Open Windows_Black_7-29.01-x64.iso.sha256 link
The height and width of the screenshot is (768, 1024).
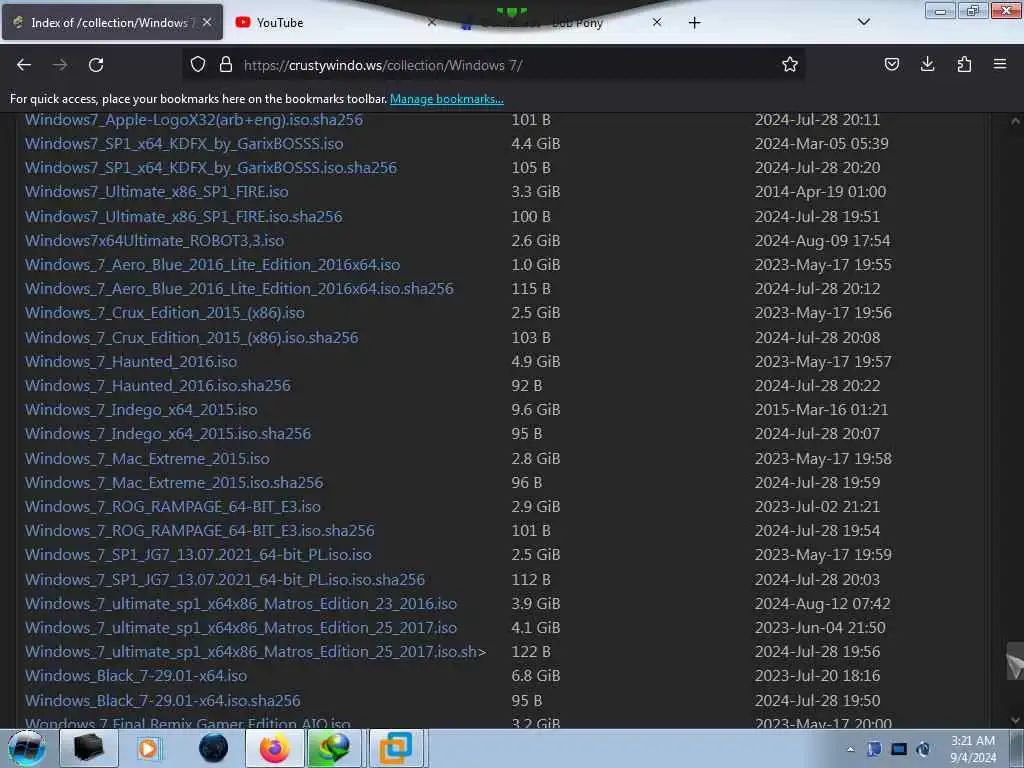click(x=163, y=701)
